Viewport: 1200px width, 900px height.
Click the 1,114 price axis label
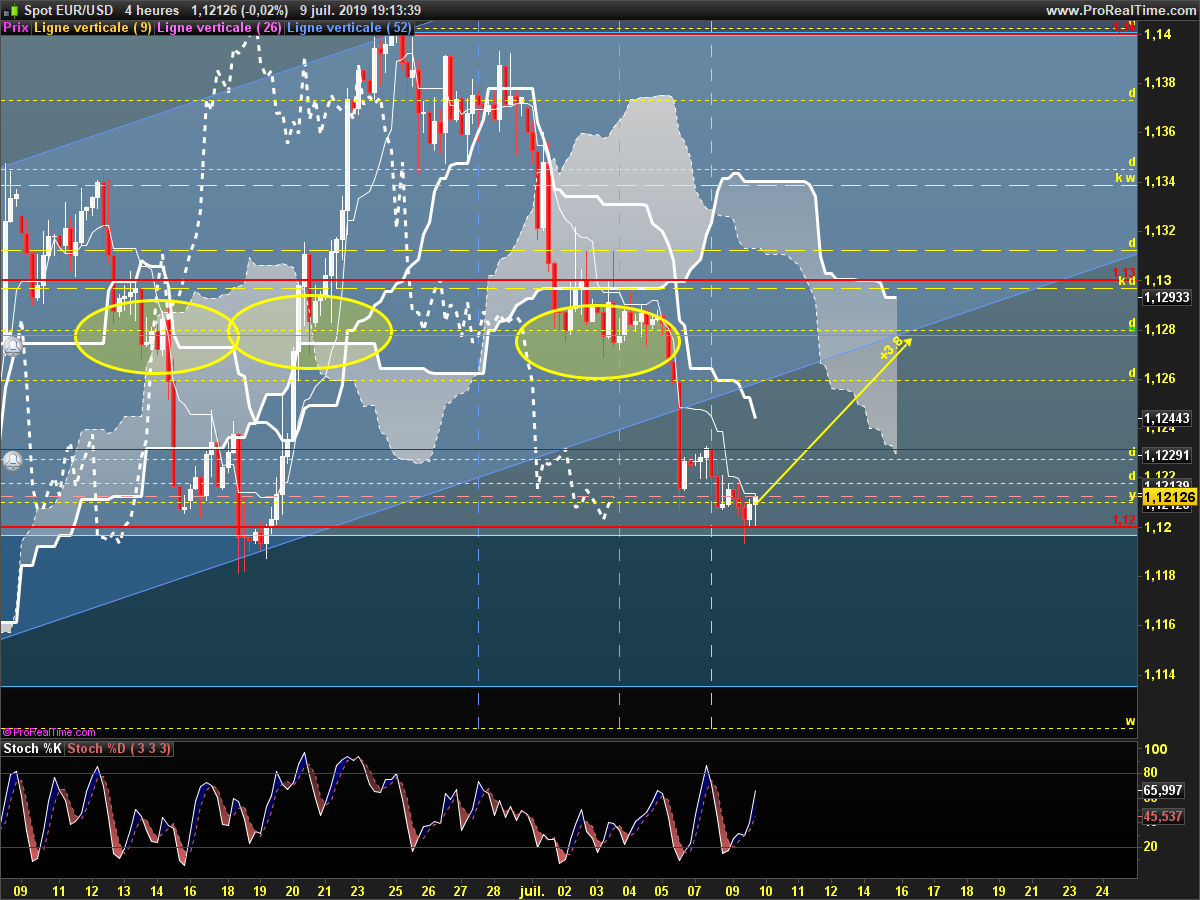pyautogui.click(x=1159, y=674)
